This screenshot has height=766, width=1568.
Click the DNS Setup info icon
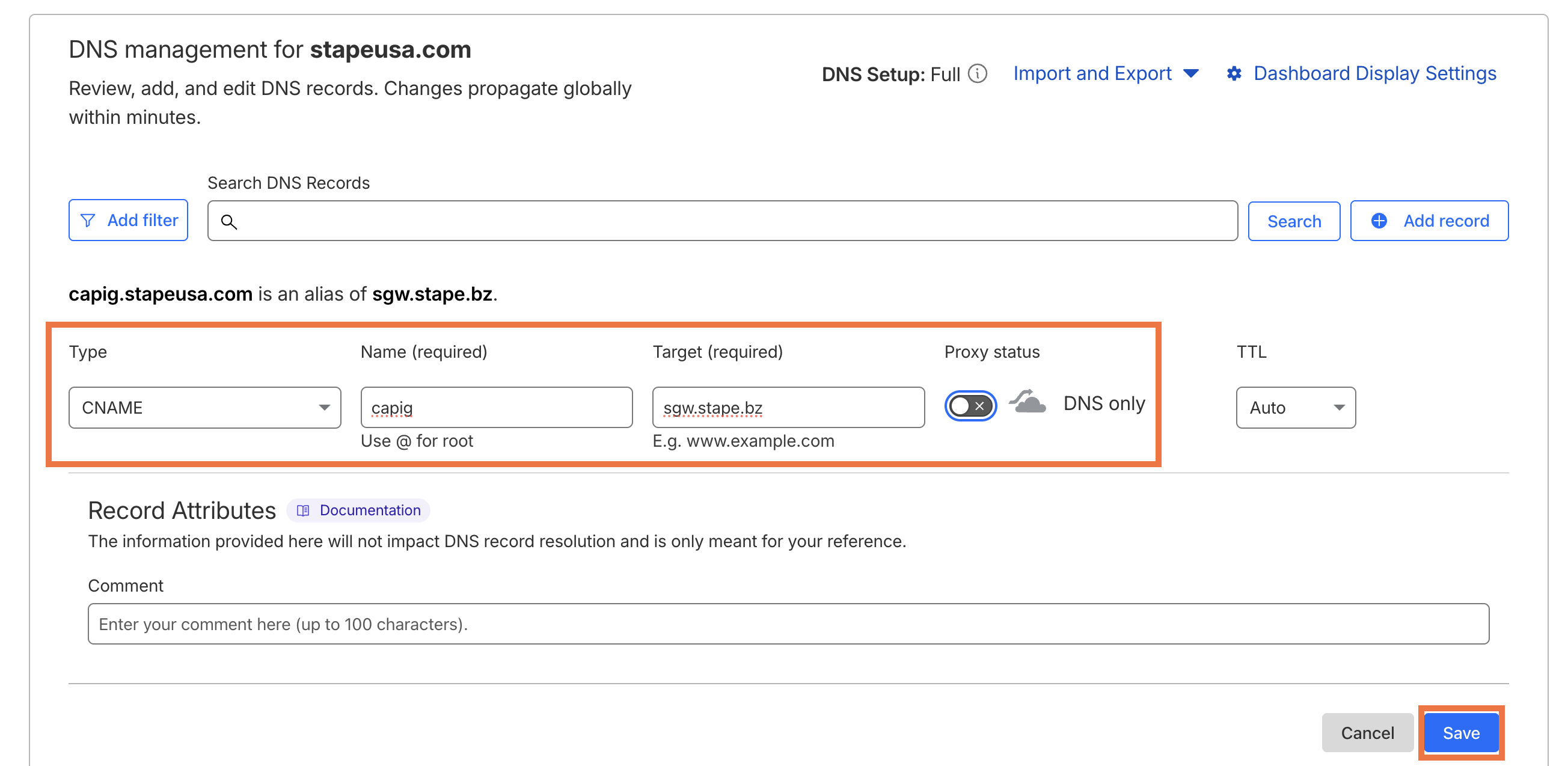pyautogui.click(x=977, y=74)
